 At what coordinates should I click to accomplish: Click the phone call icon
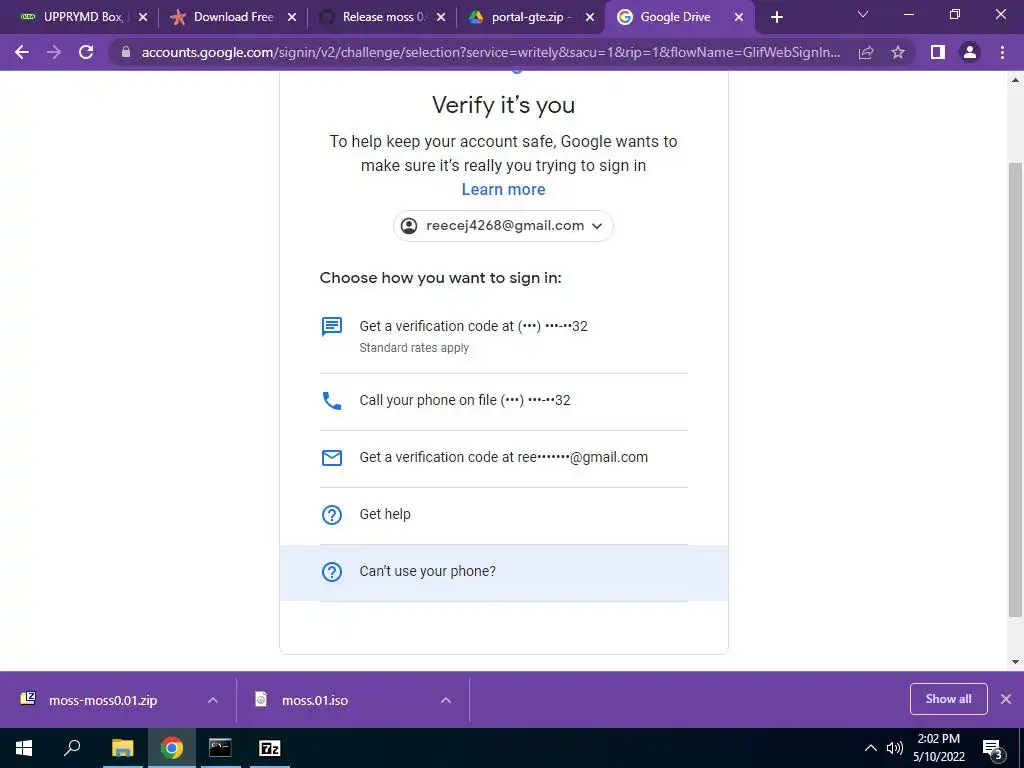(x=332, y=401)
